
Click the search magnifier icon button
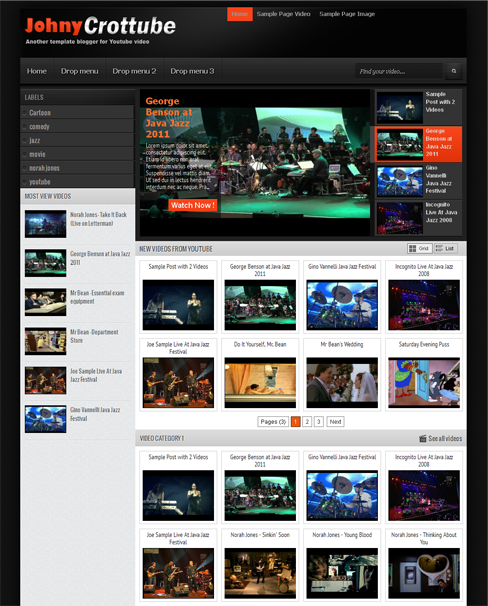point(454,71)
